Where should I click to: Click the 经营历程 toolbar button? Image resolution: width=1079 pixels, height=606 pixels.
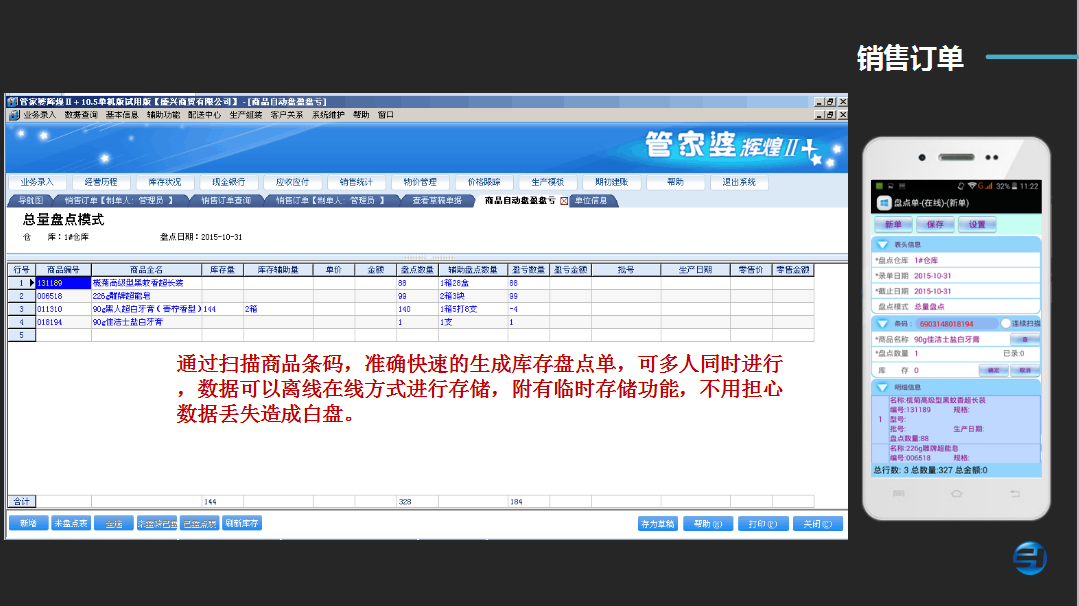click(x=101, y=182)
